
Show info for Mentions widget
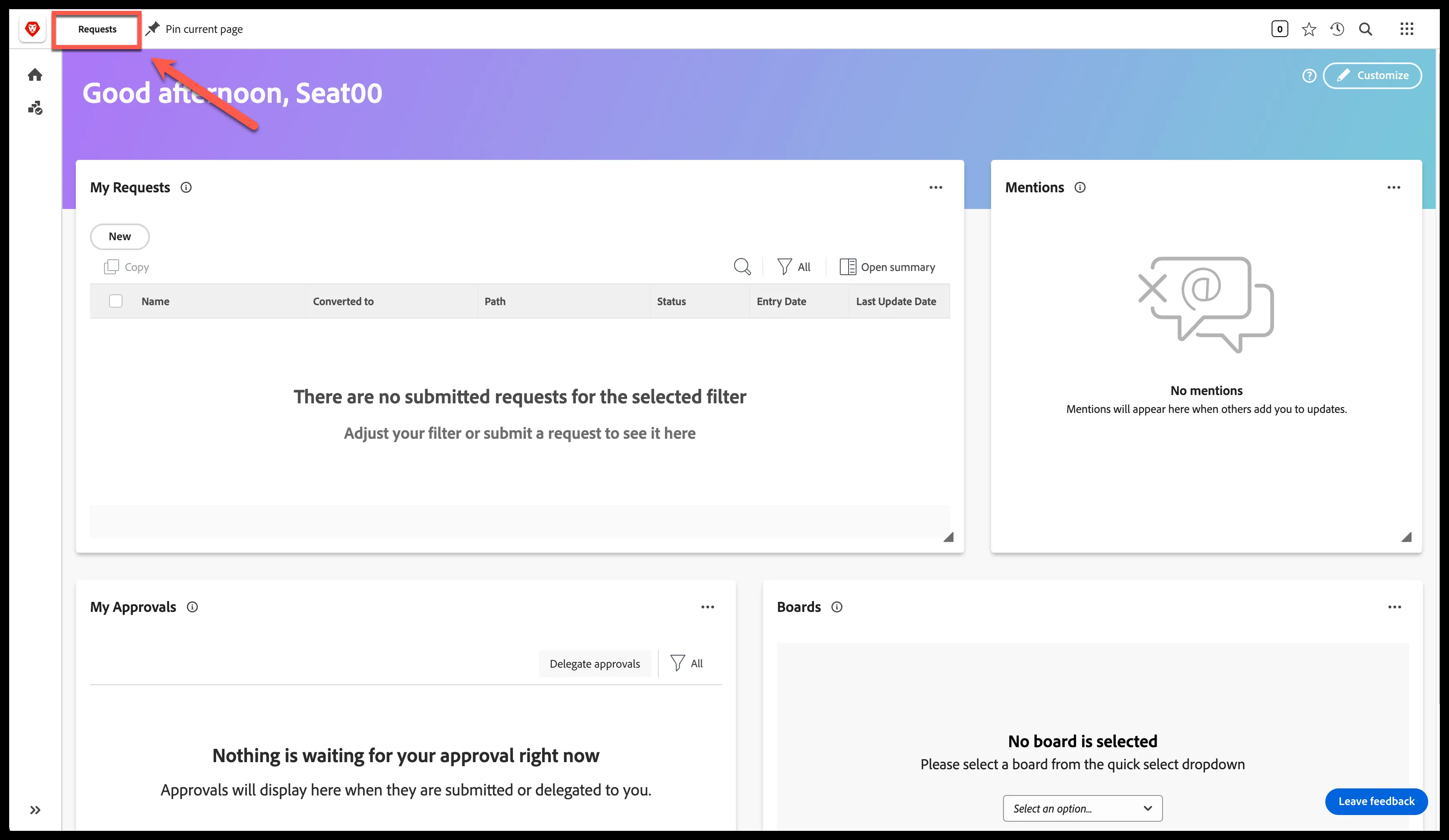pos(1080,187)
